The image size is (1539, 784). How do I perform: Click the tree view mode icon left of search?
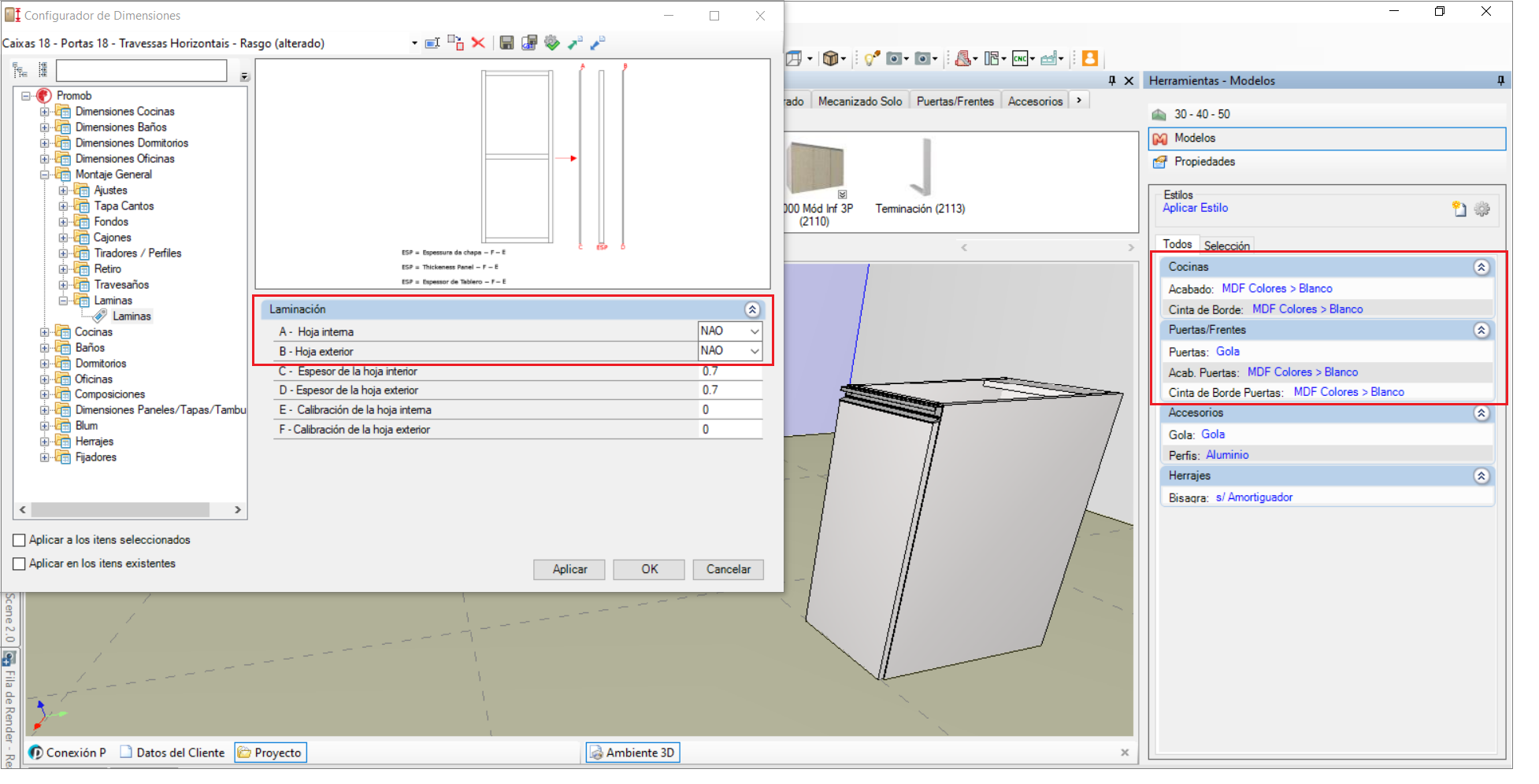tap(20, 71)
